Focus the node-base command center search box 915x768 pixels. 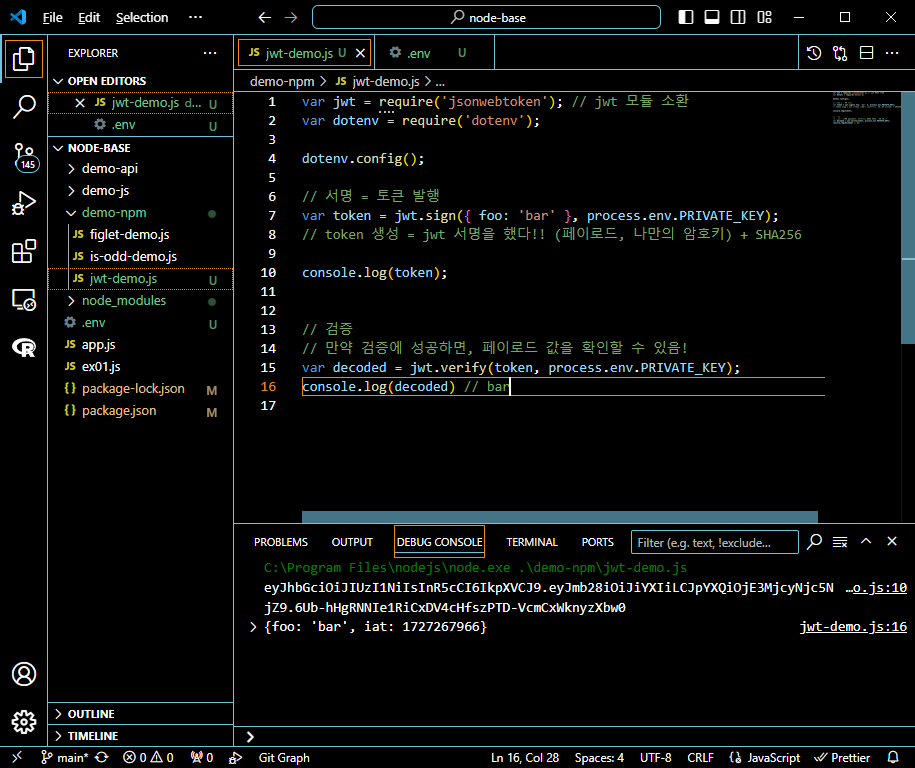(x=486, y=18)
